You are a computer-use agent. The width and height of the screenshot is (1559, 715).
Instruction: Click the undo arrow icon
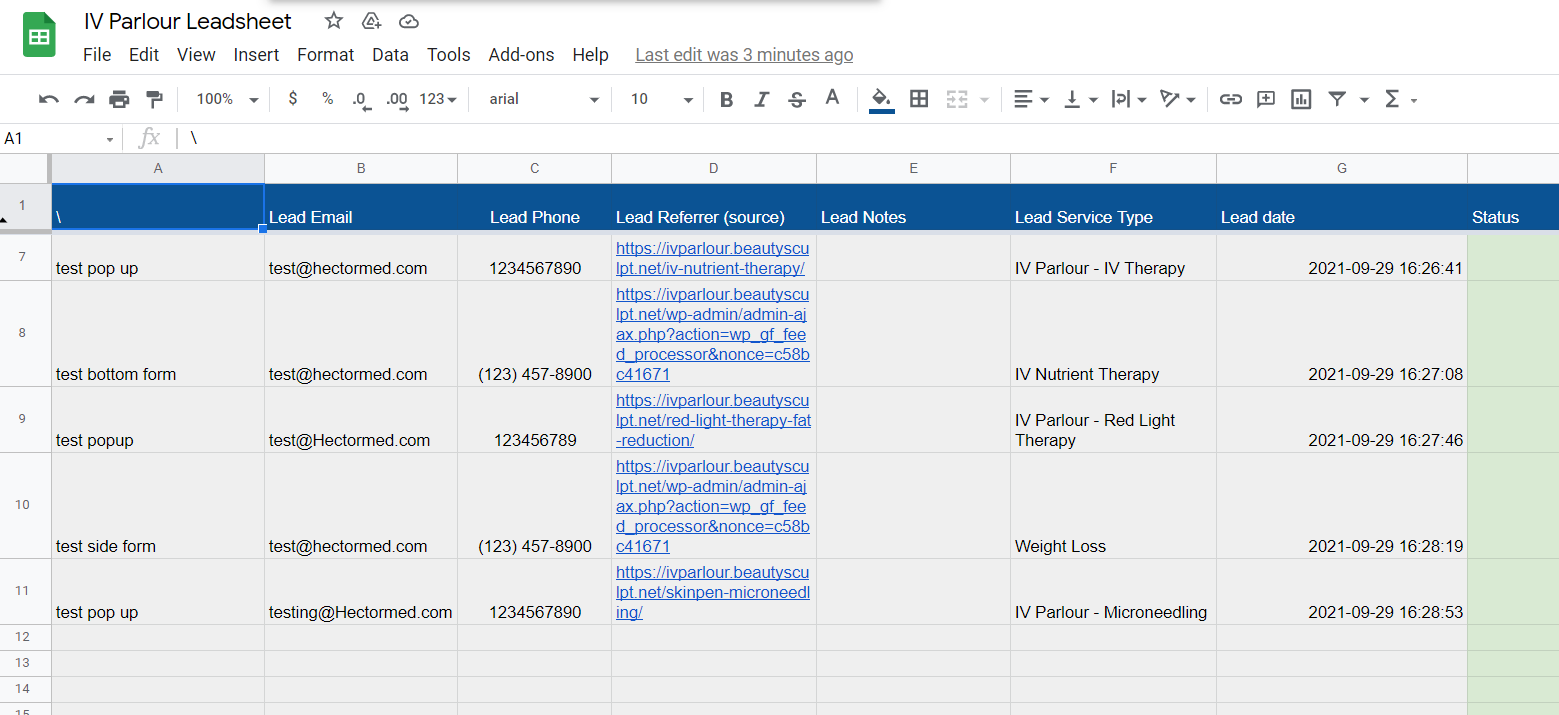[48, 99]
